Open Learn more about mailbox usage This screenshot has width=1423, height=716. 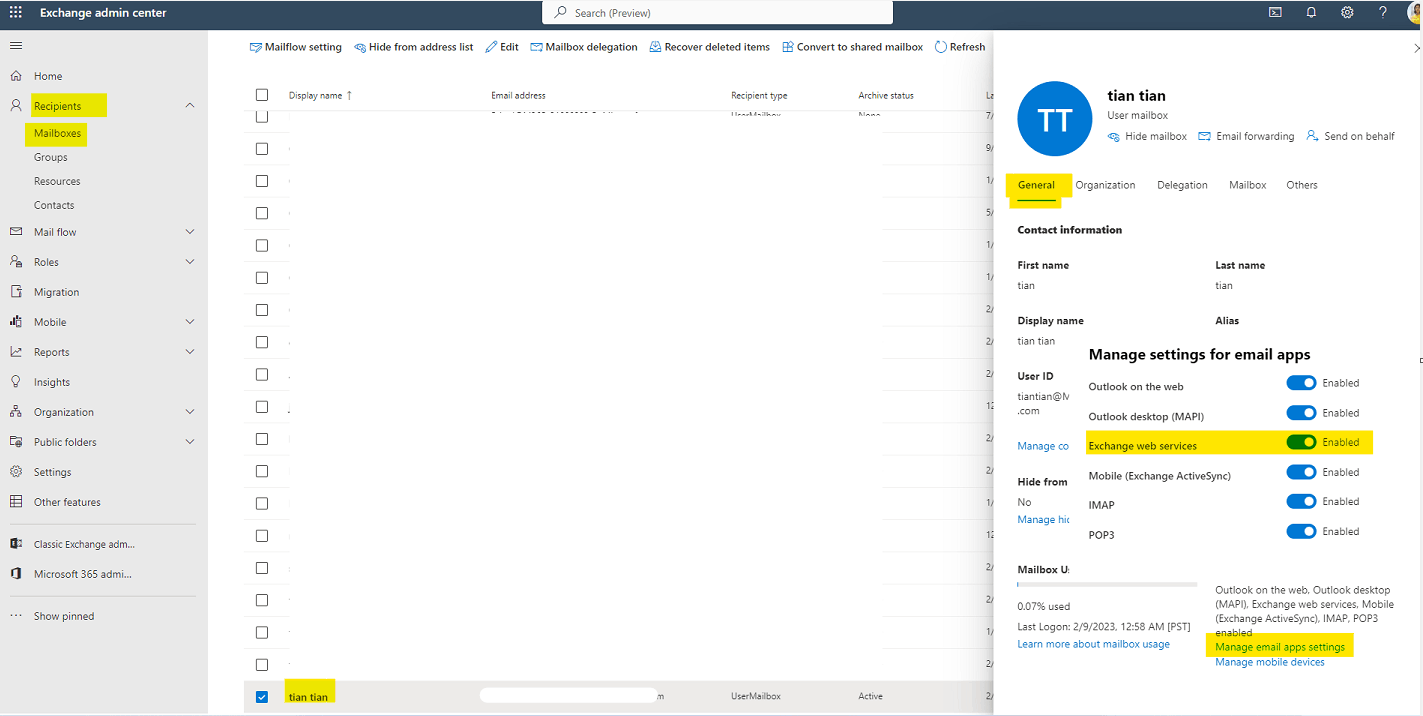(1093, 644)
